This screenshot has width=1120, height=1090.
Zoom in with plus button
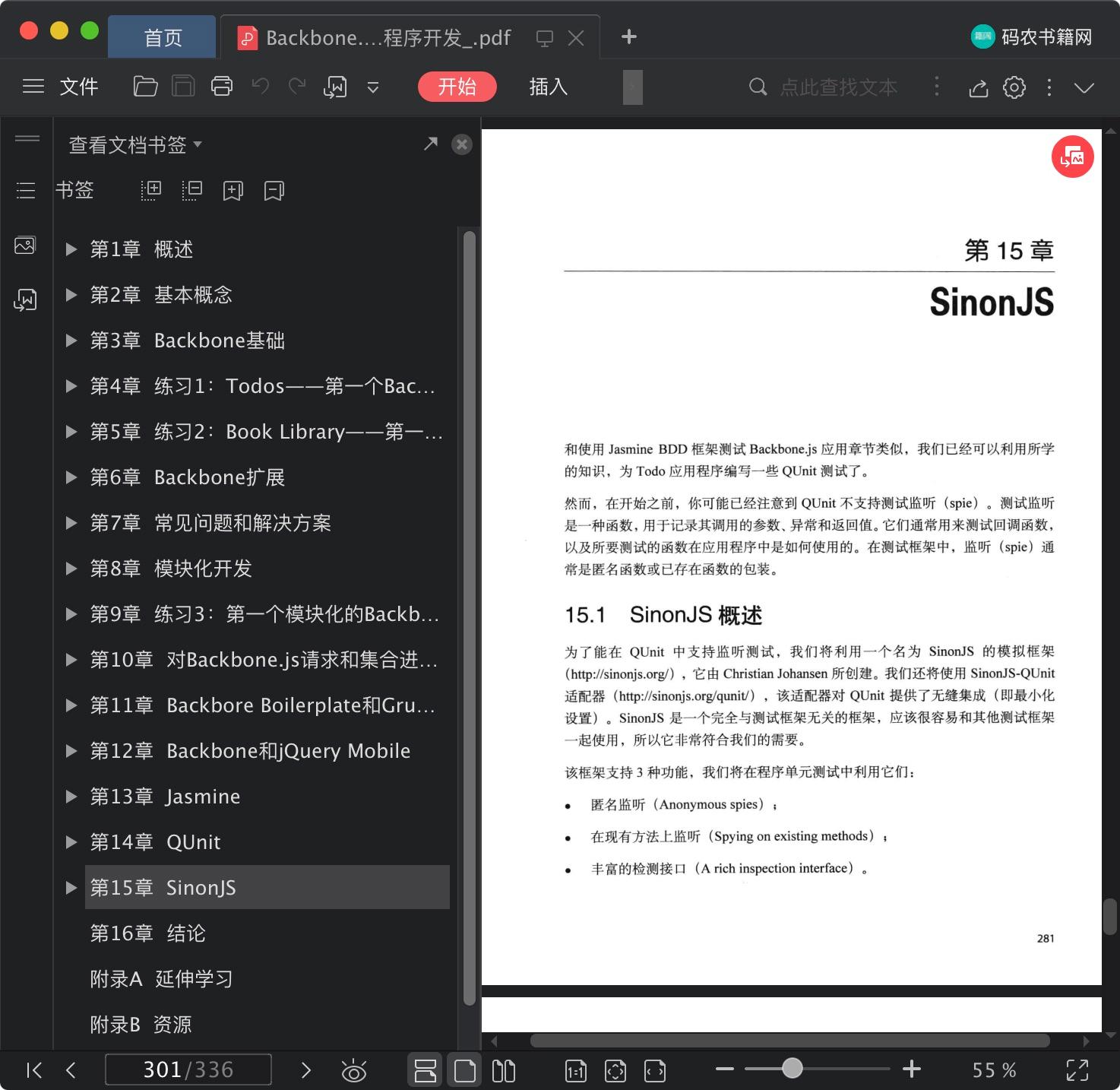pyautogui.click(x=912, y=1069)
